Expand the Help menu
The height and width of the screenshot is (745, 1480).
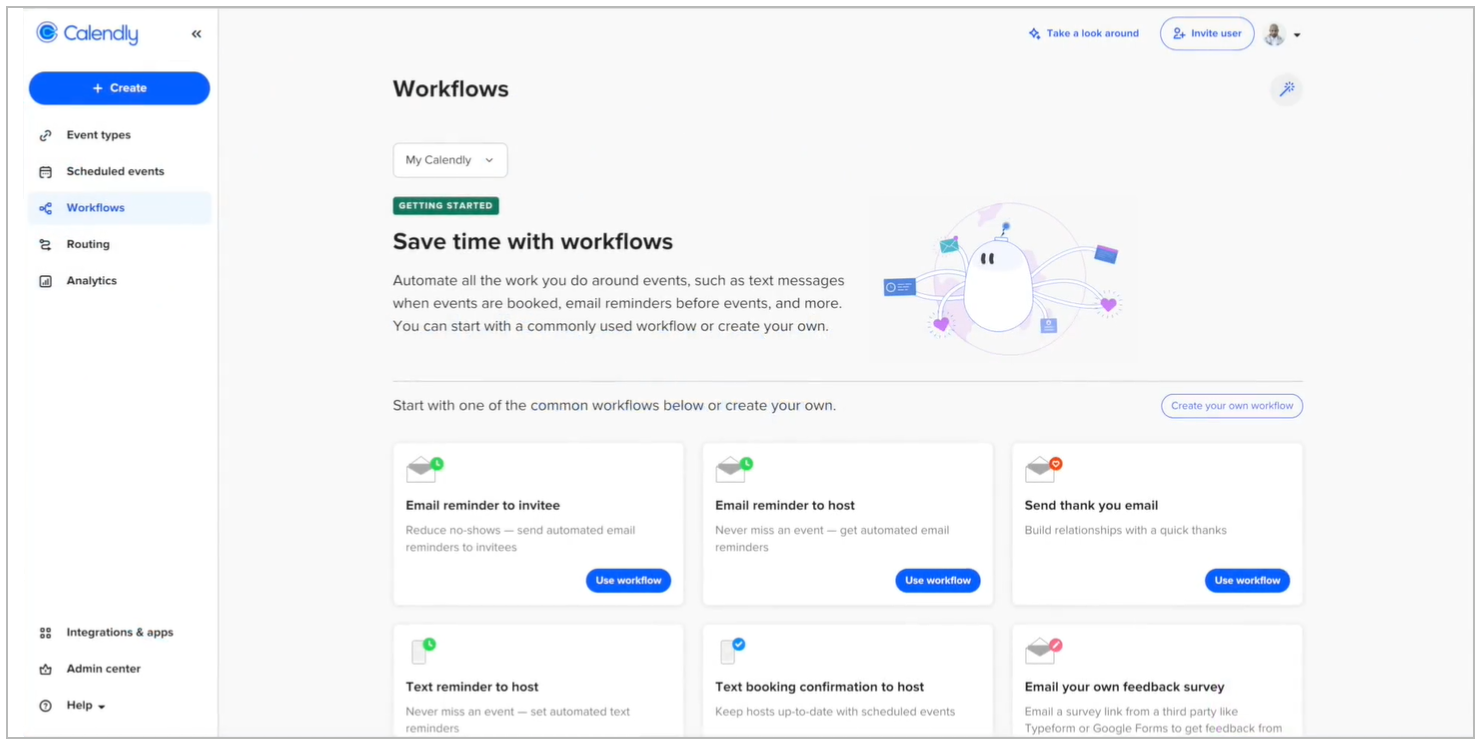(86, 706)
